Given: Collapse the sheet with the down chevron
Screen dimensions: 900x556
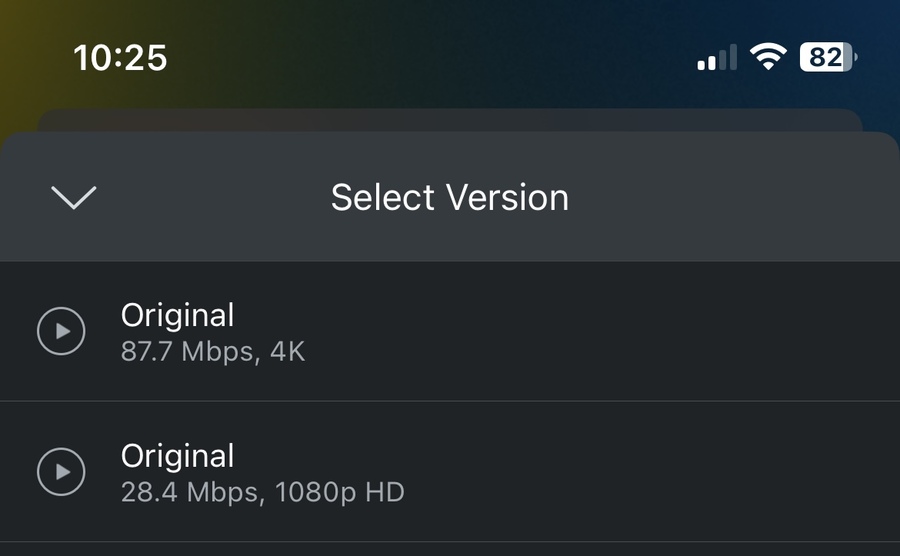Looking at the screenshot, I should (x=74, y=197).
